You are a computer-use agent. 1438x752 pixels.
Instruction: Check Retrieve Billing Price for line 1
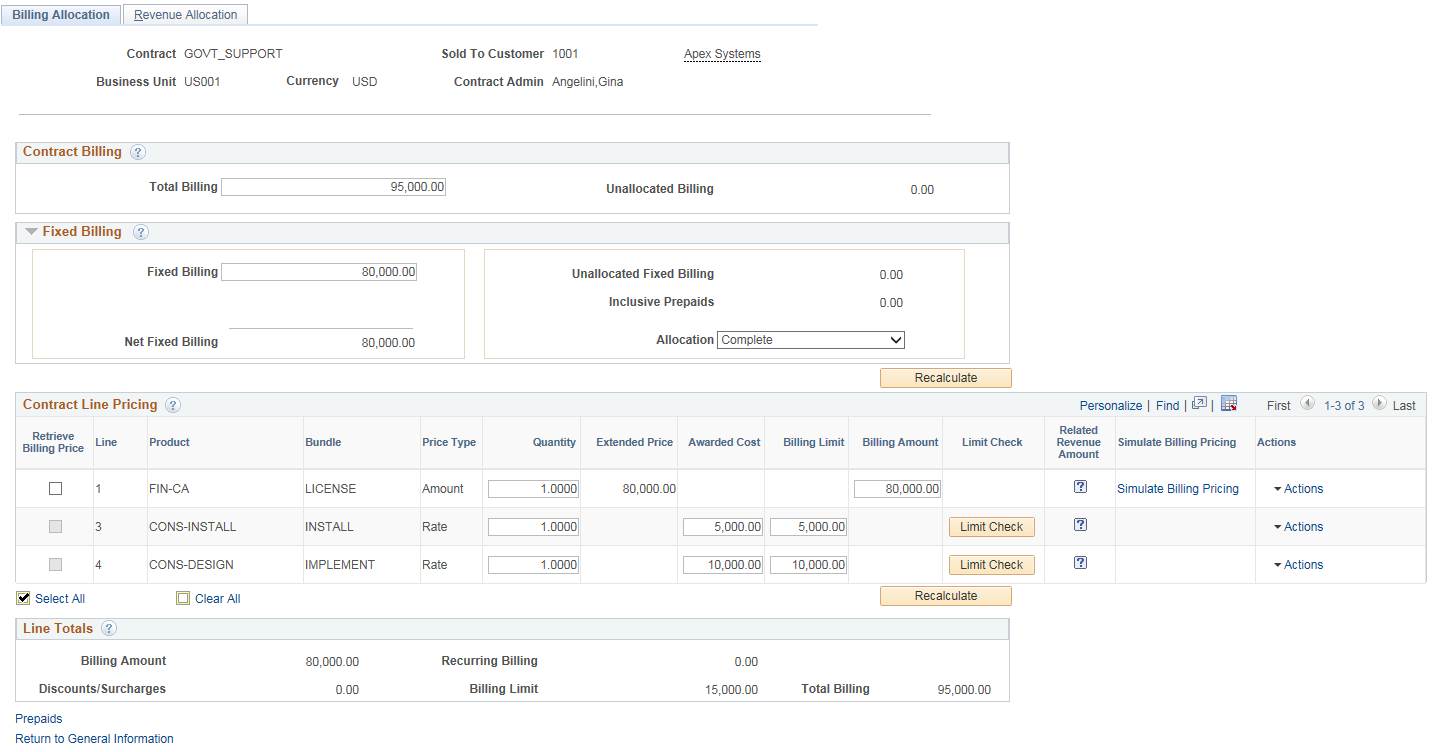point(55,488)
